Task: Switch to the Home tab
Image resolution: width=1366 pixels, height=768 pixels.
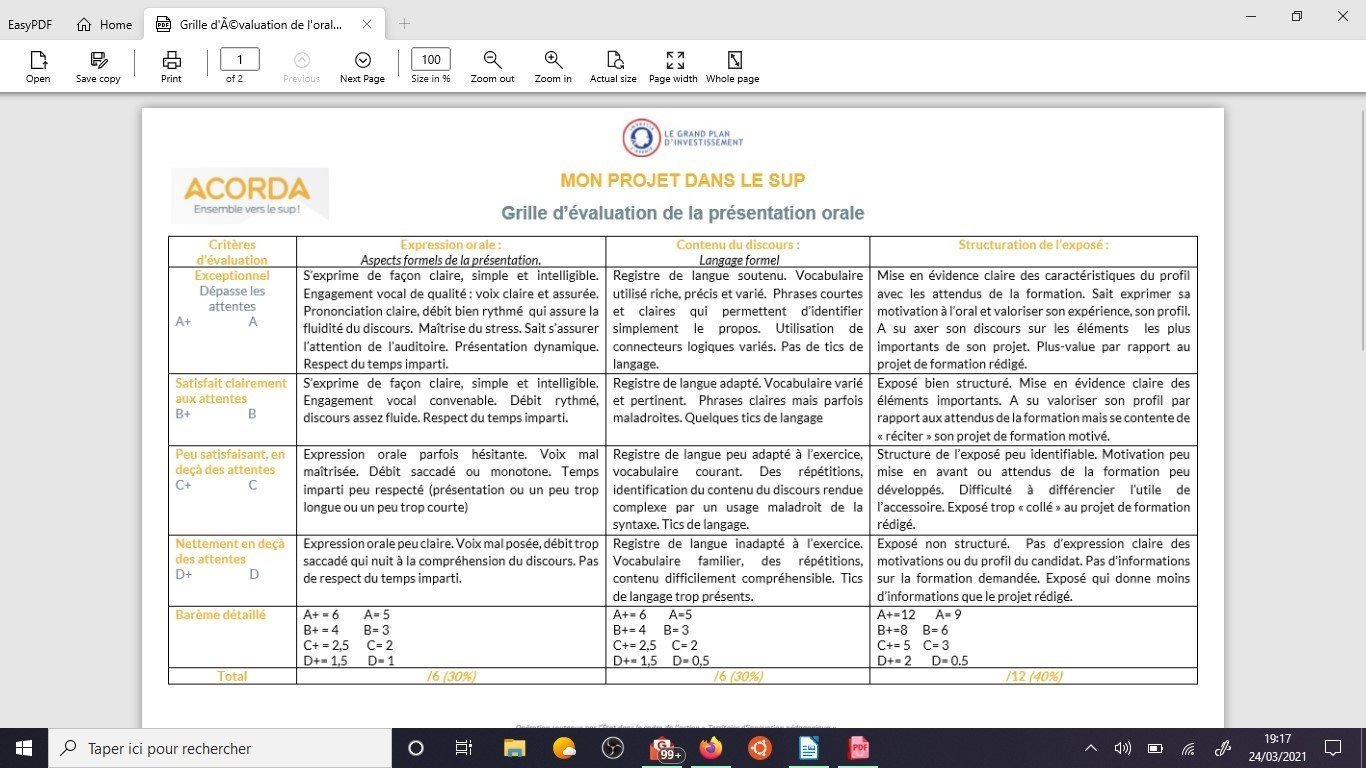Action: click(x=105, y=24)
